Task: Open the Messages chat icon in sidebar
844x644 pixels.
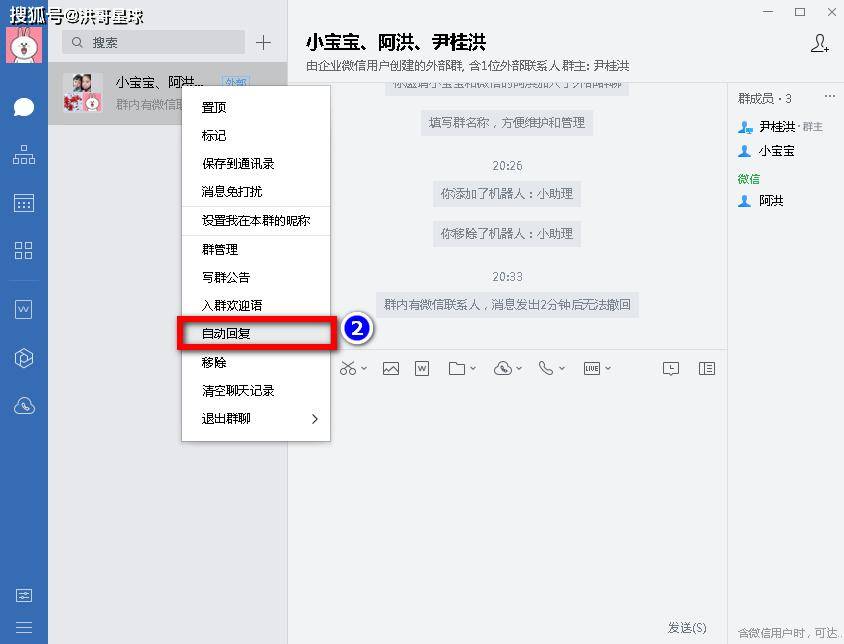Action: click(x=24, y=107)
